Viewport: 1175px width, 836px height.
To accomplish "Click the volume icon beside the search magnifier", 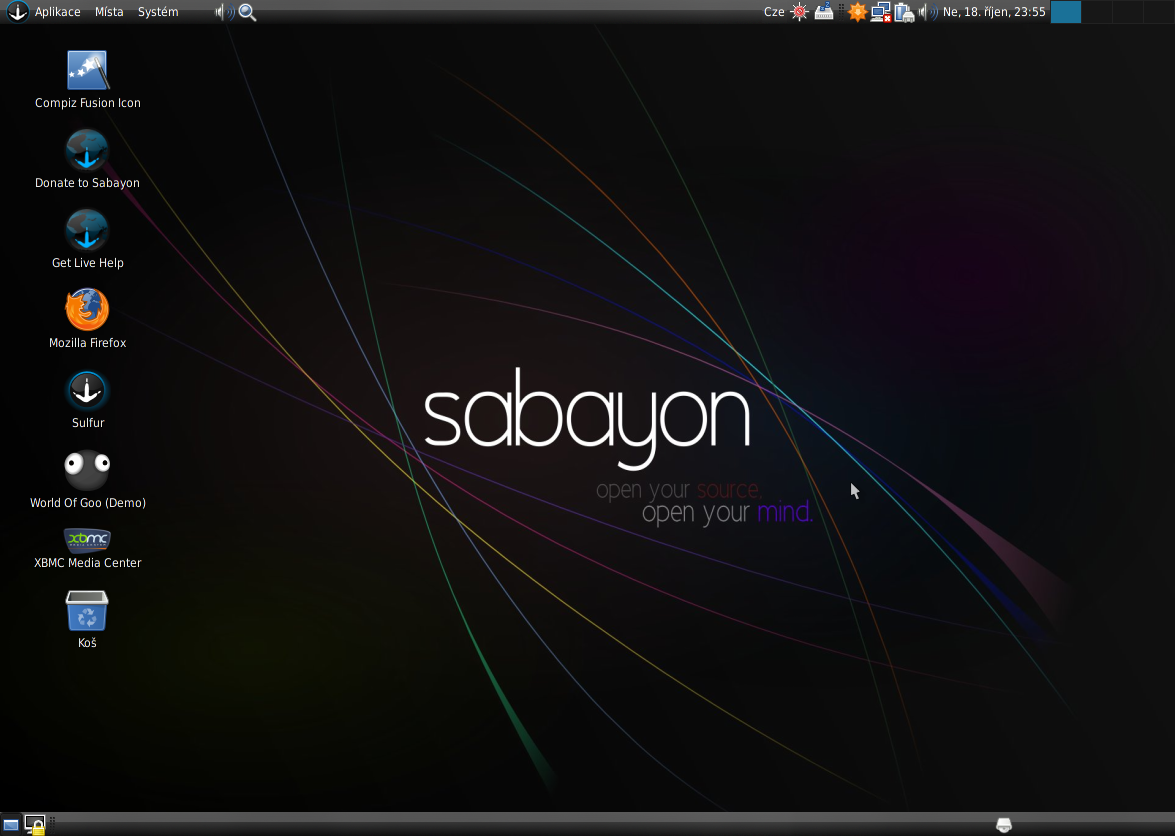I will tap(224, 12).
